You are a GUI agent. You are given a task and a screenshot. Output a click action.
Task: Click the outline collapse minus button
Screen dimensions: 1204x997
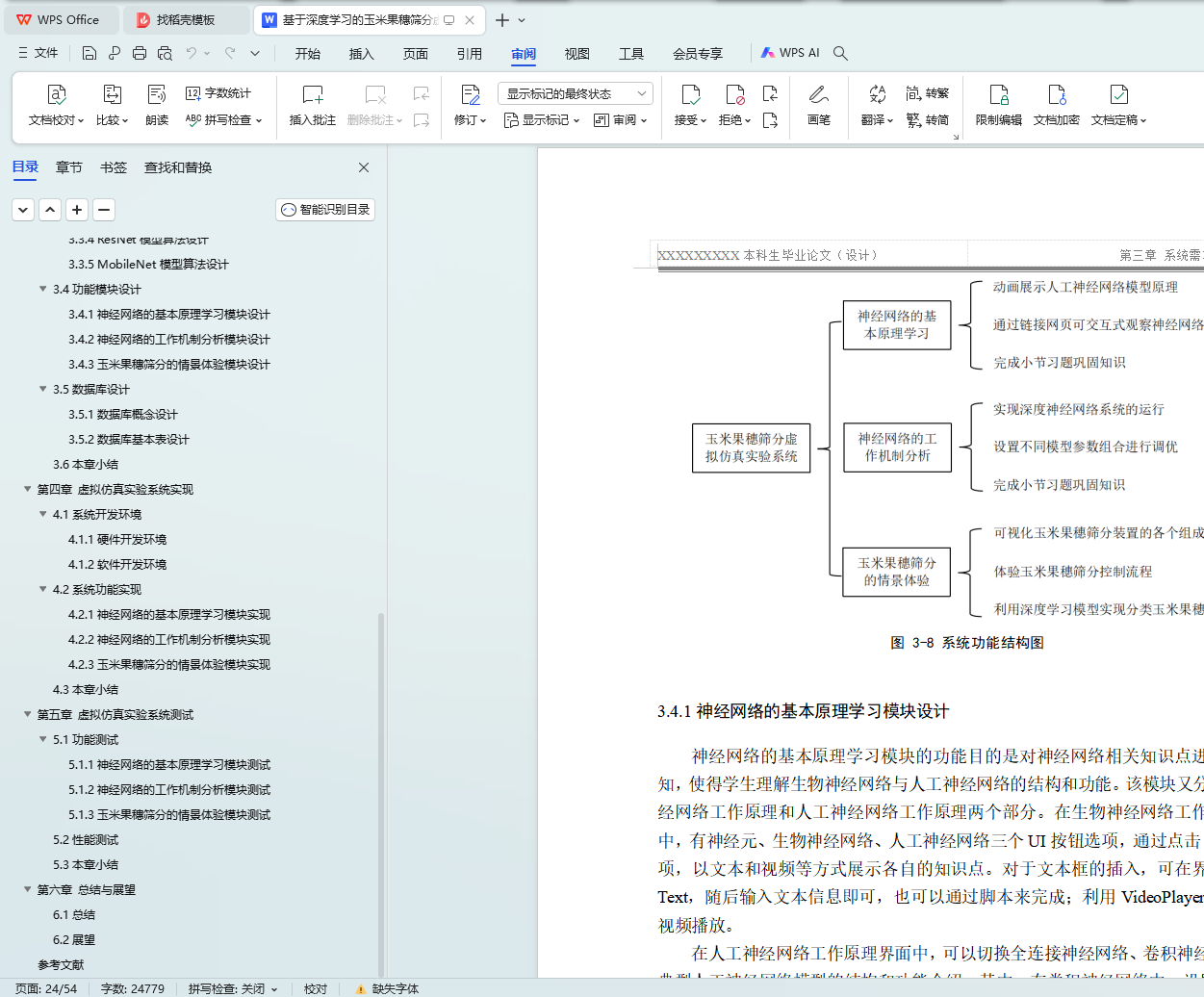[x=104, y=210]
